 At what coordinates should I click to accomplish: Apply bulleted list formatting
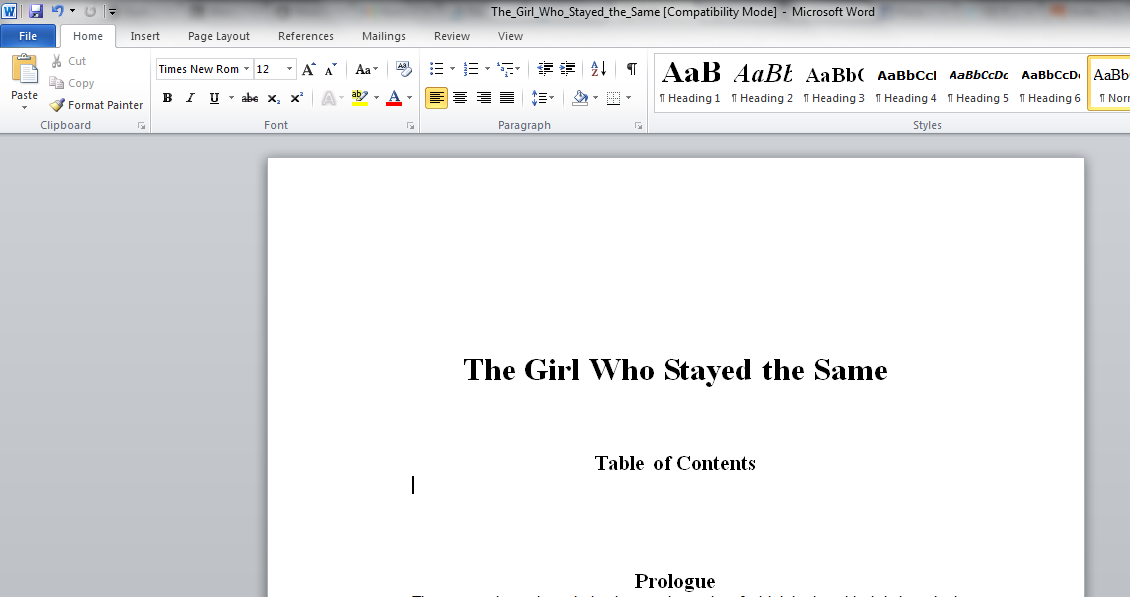point(437,69)
